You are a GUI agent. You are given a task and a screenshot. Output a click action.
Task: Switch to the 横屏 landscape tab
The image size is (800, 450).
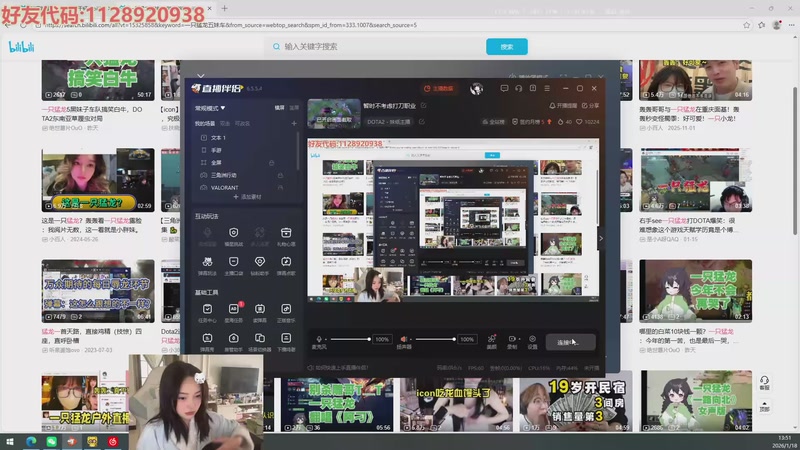(x=280, y=108)
